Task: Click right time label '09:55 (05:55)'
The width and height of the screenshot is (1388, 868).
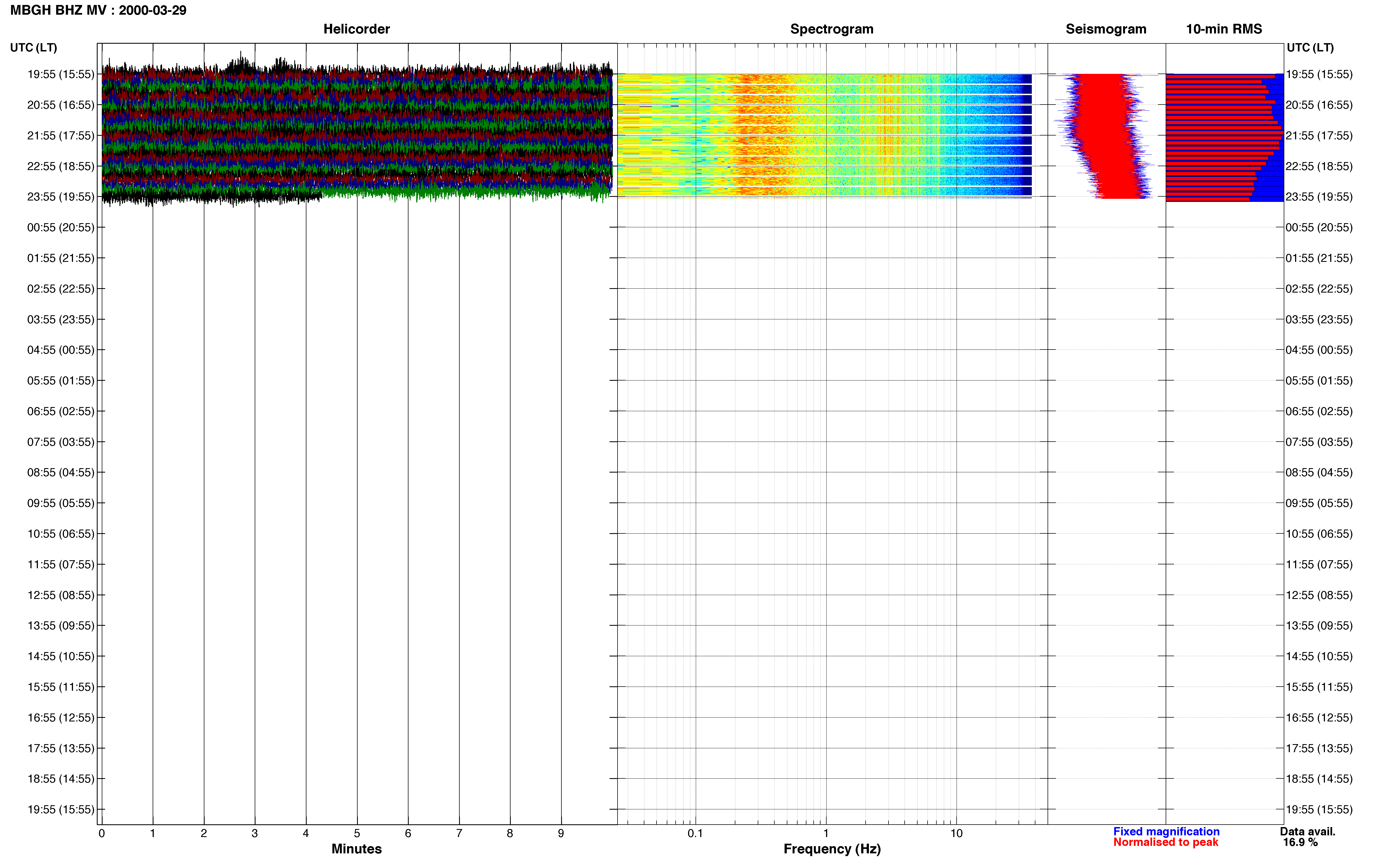Action: (1319, 503)
